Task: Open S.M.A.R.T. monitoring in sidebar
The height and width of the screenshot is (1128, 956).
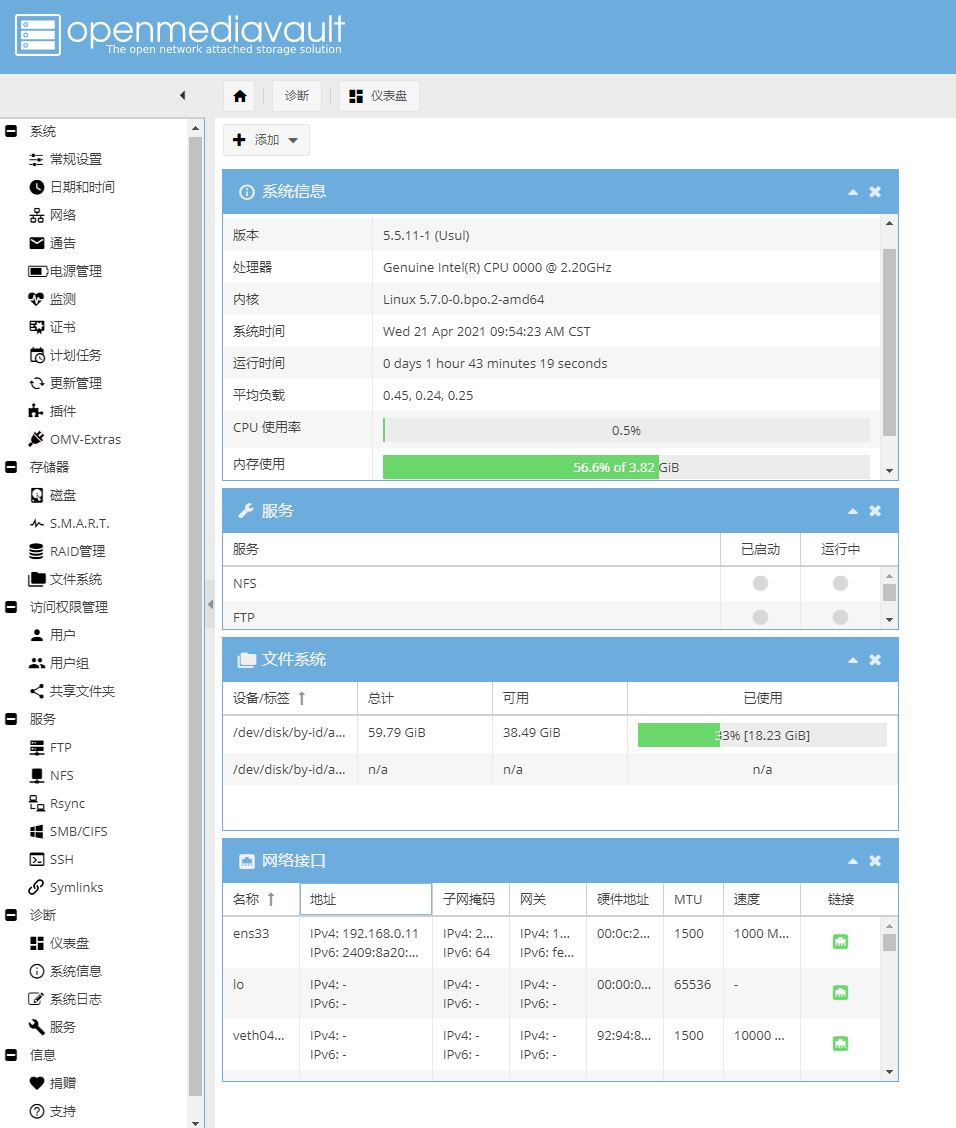Action: point(79,523)
